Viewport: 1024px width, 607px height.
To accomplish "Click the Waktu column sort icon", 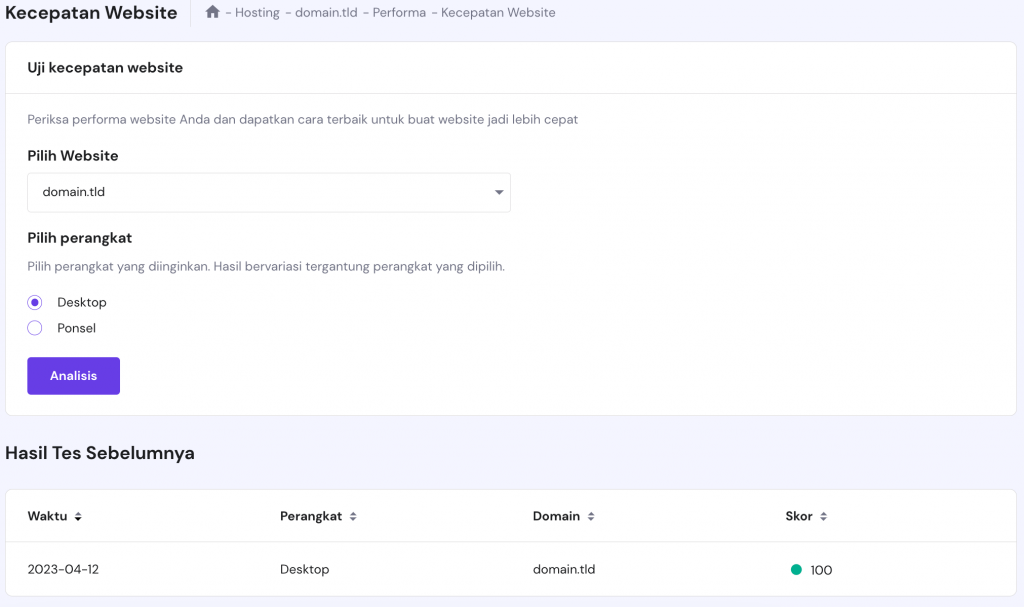I will coord(78,517).
